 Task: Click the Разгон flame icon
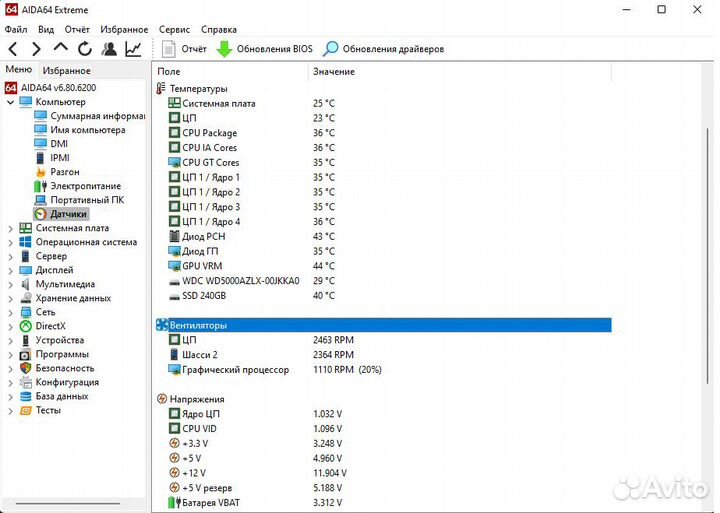41,172
